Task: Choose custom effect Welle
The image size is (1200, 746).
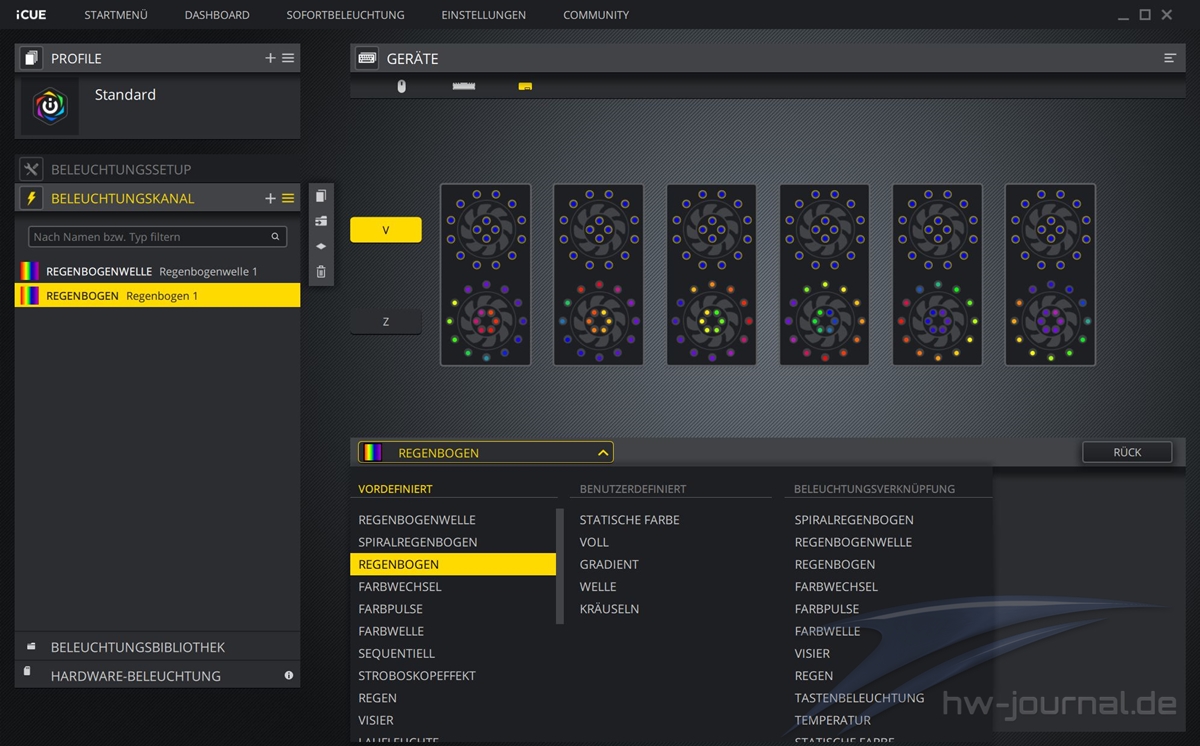Action: [598, 587]
